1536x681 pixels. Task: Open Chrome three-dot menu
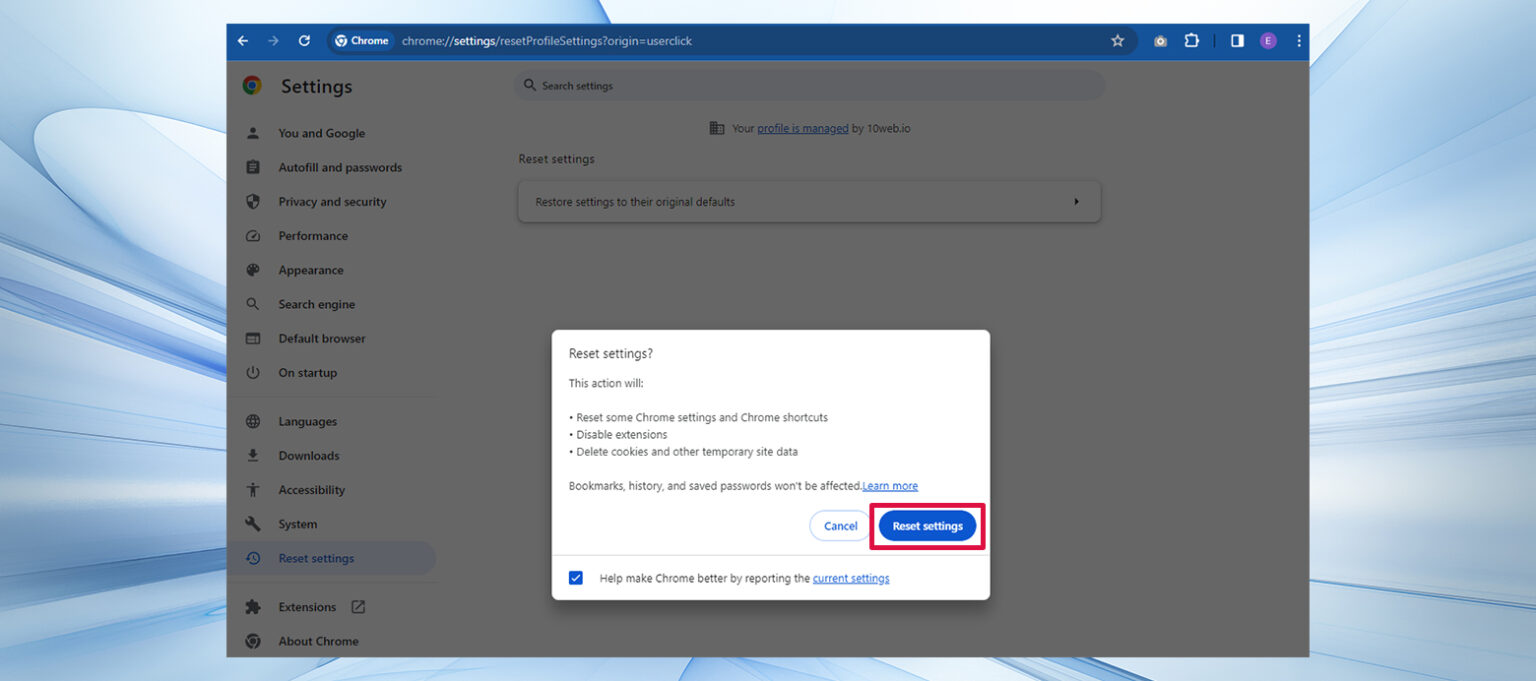(1298, 41)
